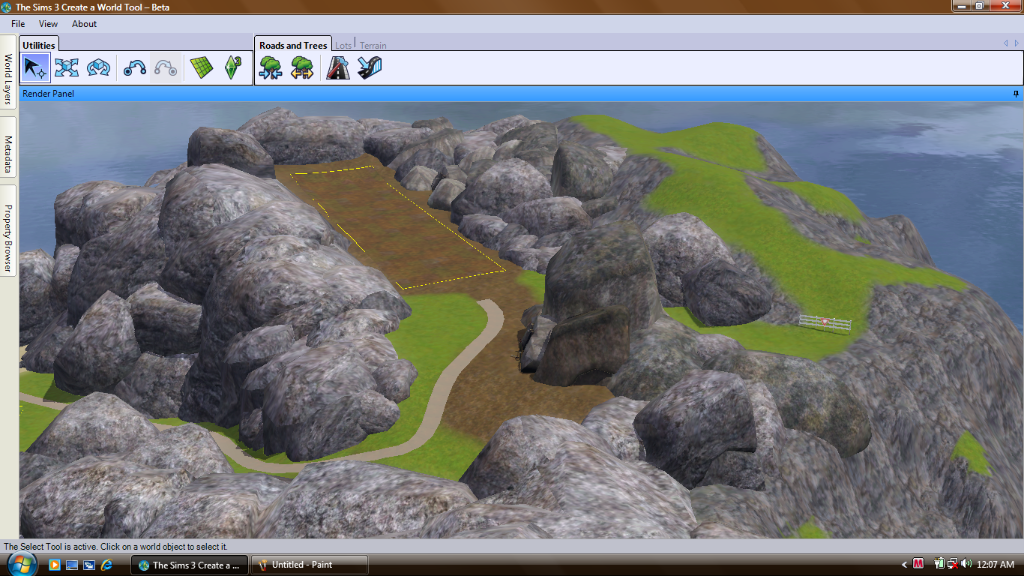This screenshot has height=576, width=1024.
Task: Select the Place Trees tool
Action: (x=270, y=68)
